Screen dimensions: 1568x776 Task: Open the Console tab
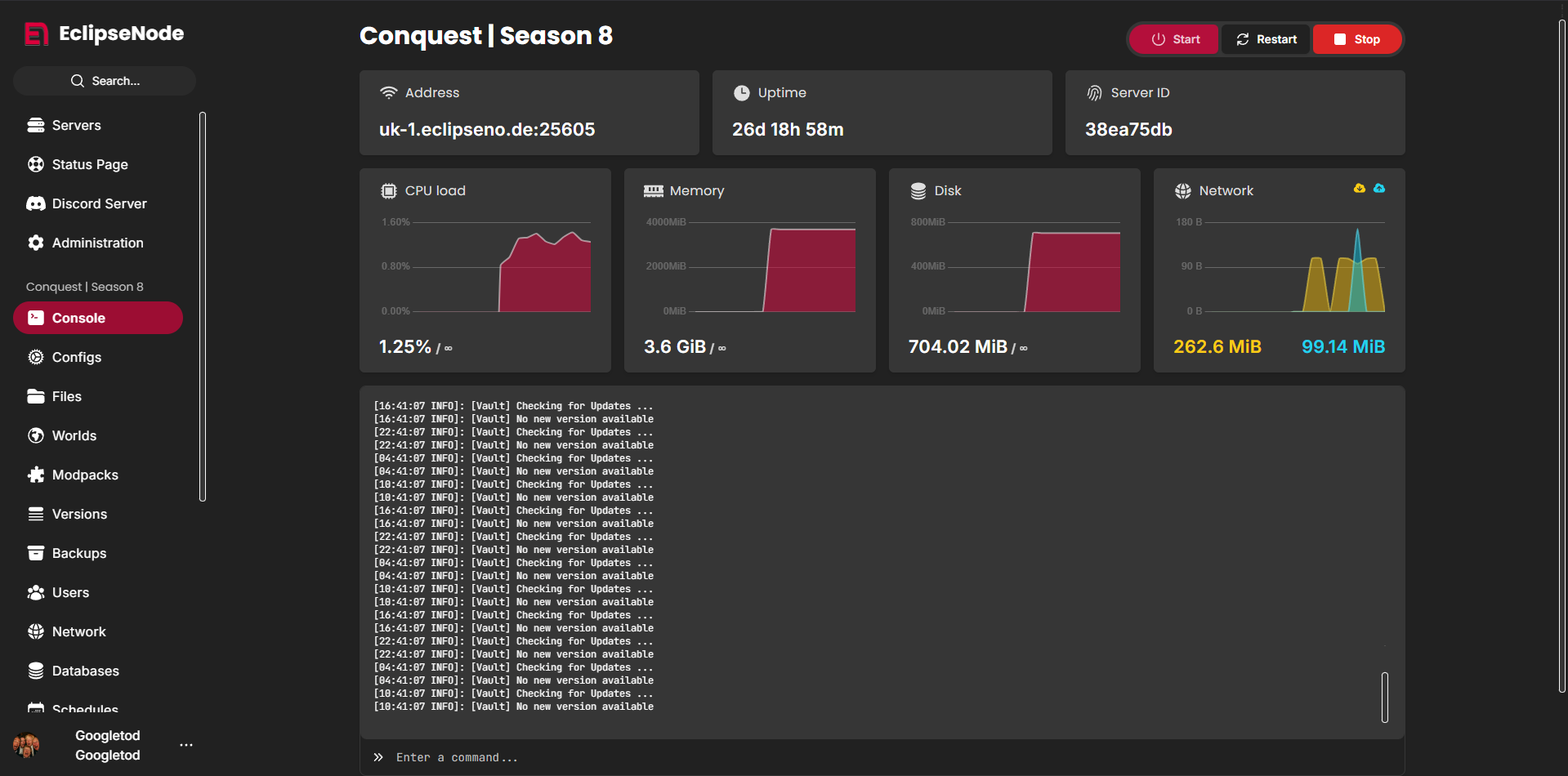click(x=98, y=318)
